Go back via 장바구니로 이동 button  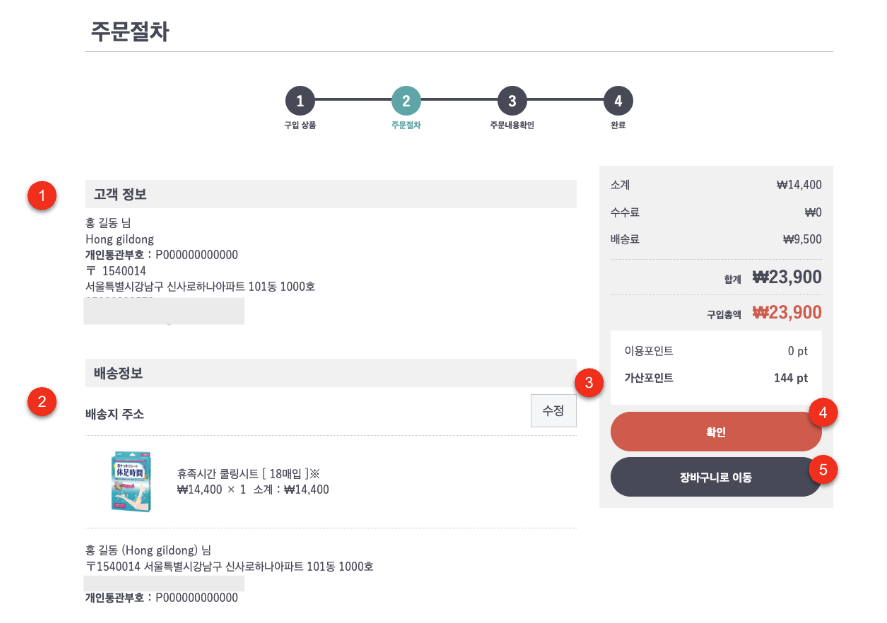click(x=716, y=477)
